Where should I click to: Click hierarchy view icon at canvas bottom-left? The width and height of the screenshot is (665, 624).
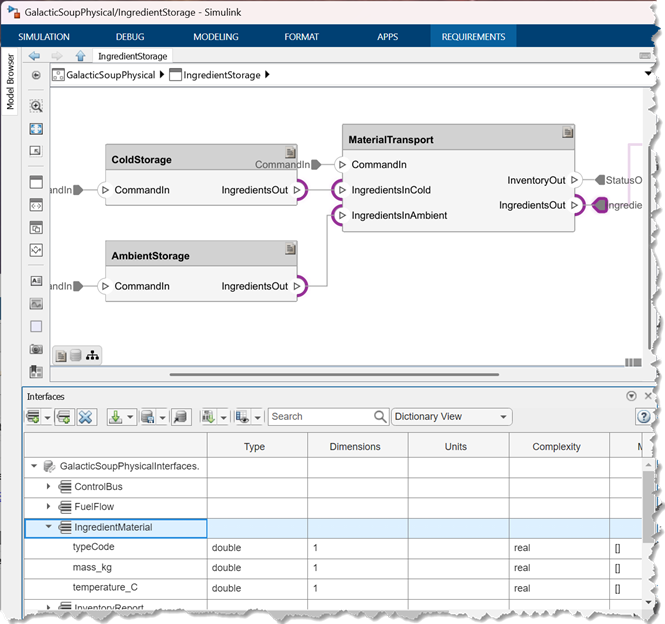click(92, 355)
